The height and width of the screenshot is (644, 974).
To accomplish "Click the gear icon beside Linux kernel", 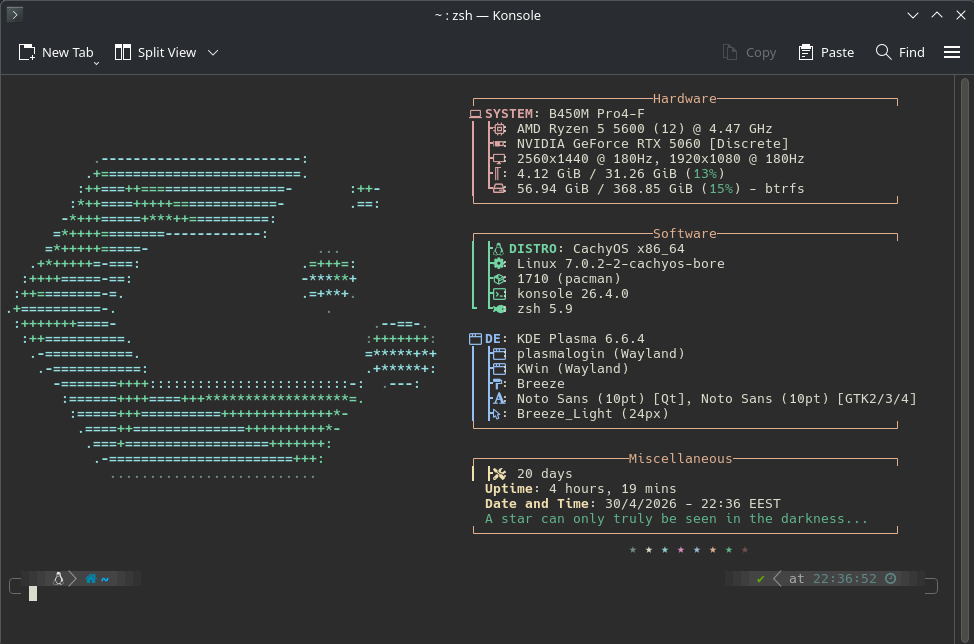I will click(499, 264).
